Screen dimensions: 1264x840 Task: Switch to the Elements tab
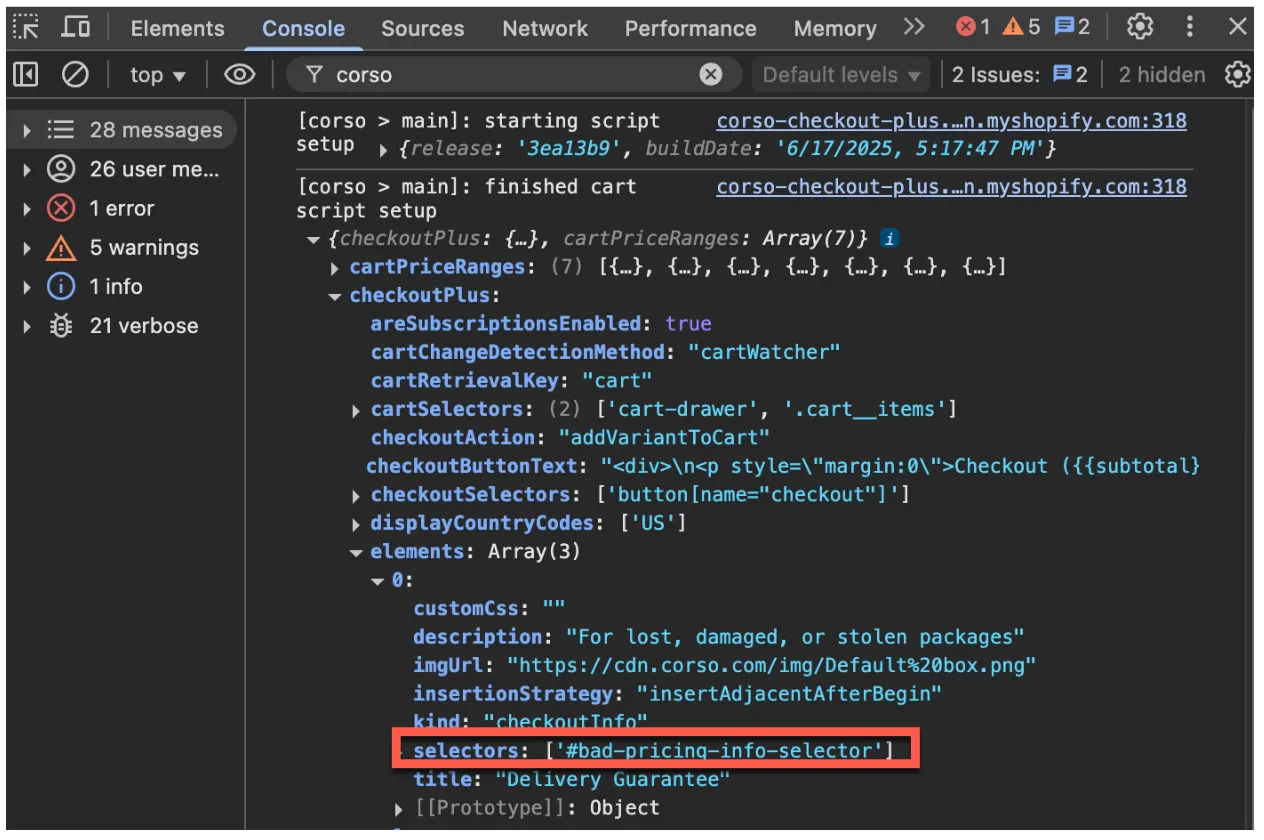177,28
